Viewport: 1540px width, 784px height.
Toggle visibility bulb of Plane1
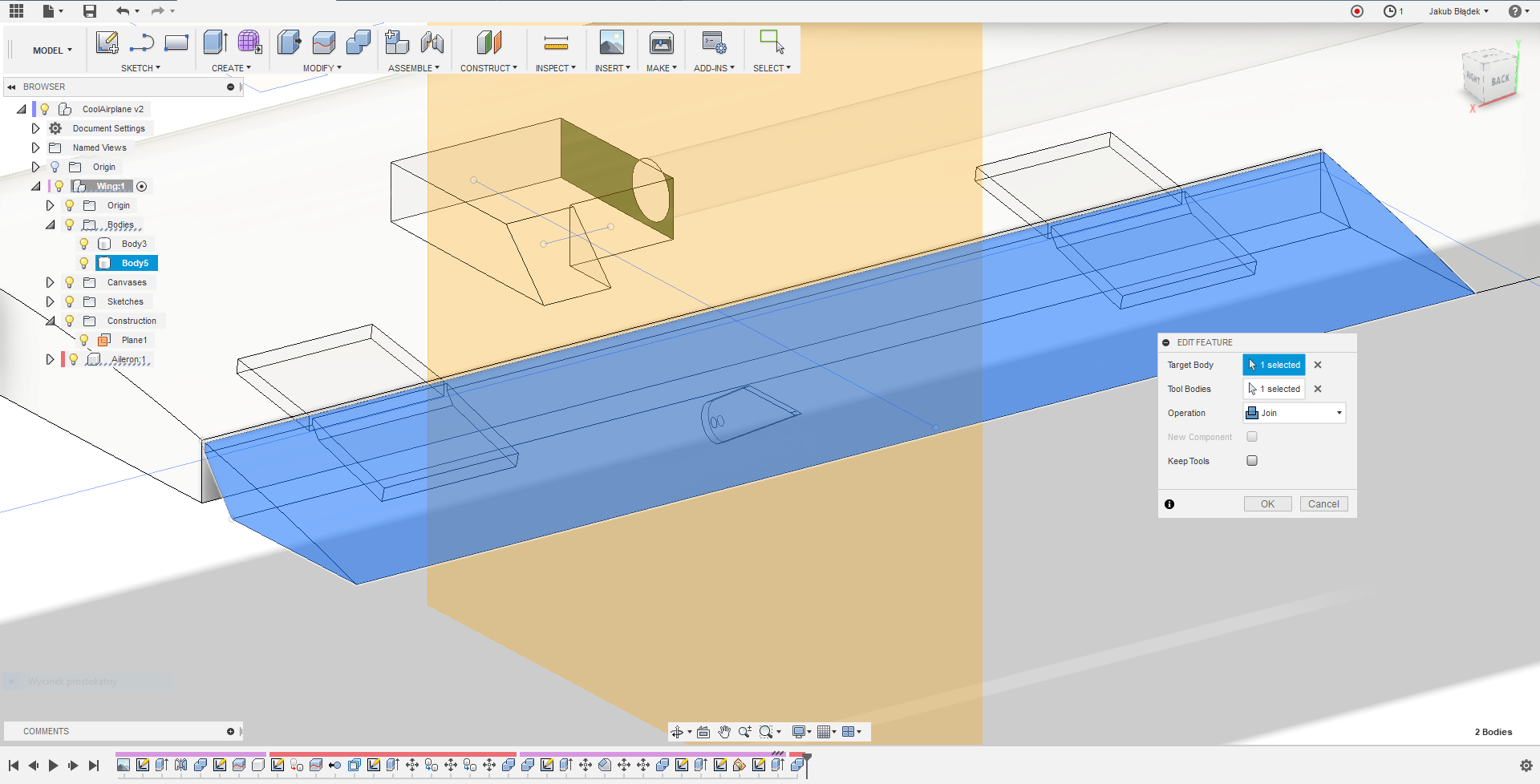pos(83,340)
